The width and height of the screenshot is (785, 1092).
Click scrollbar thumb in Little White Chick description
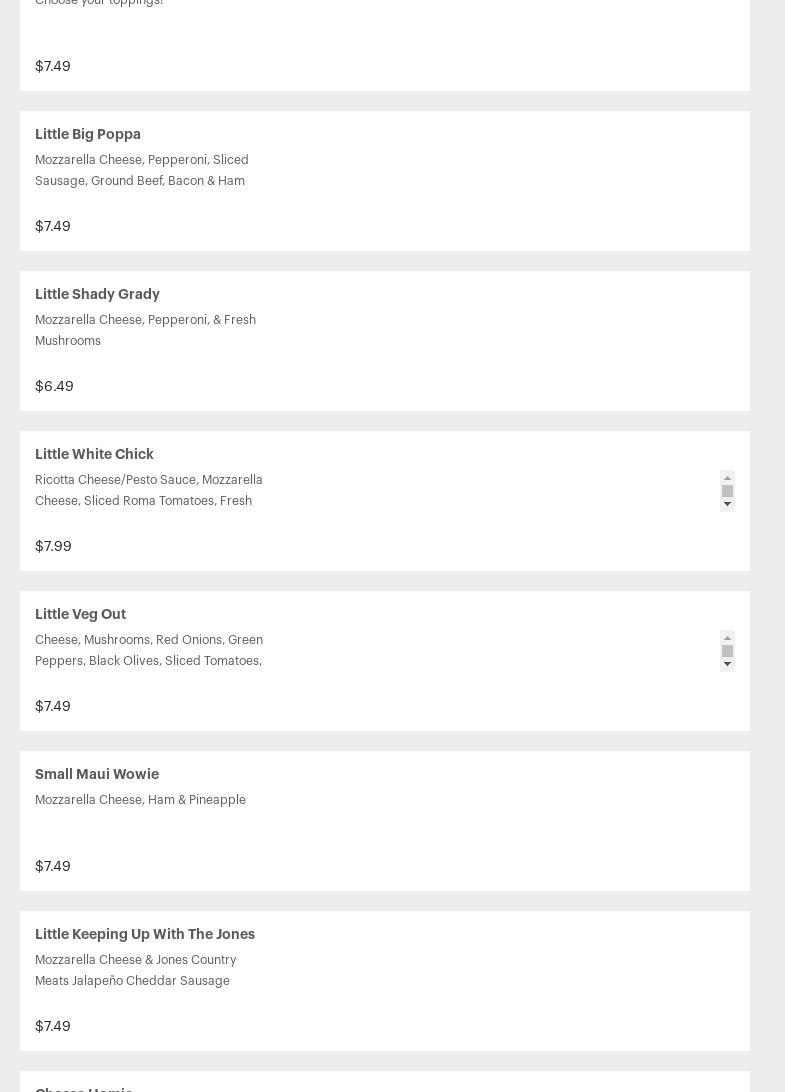coord(727,491)
